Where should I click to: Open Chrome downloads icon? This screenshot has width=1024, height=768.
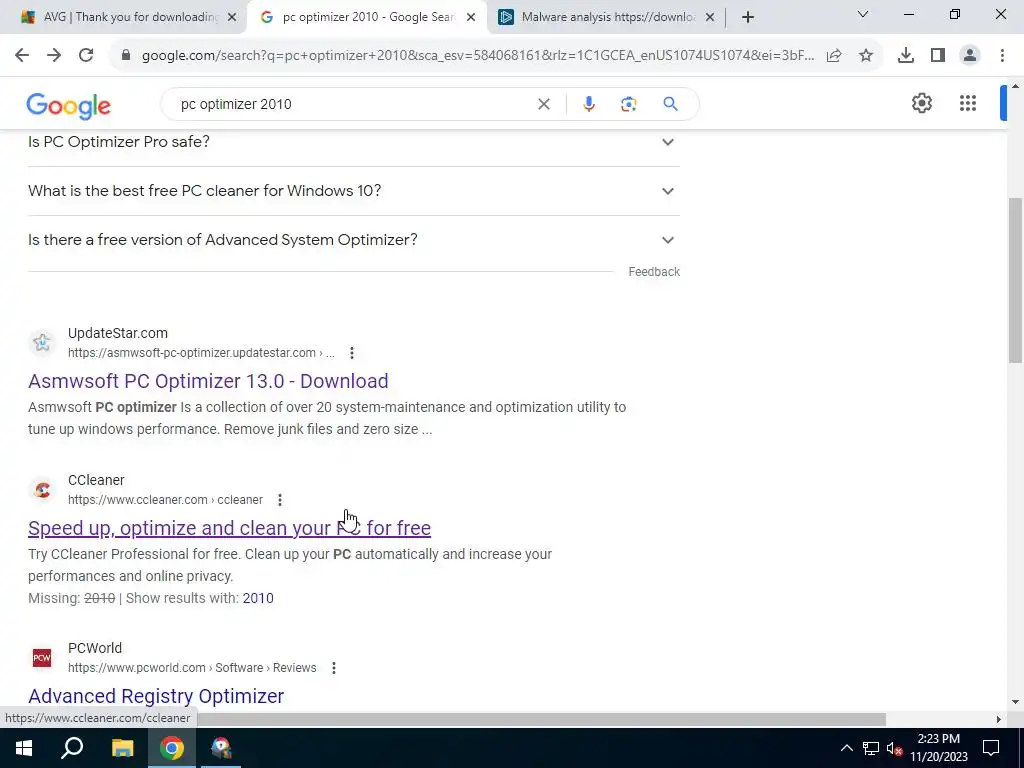click(906, 56)
